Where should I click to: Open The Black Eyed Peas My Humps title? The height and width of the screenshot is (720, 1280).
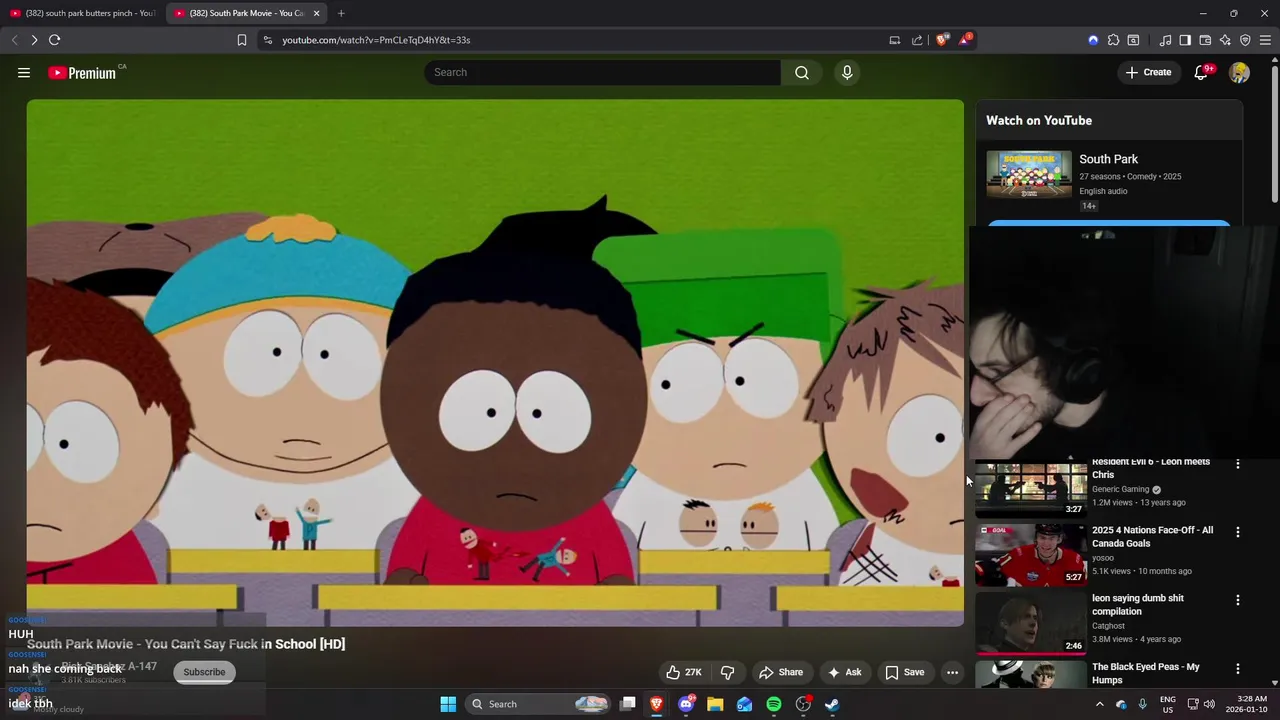[x=1146, y=673]
